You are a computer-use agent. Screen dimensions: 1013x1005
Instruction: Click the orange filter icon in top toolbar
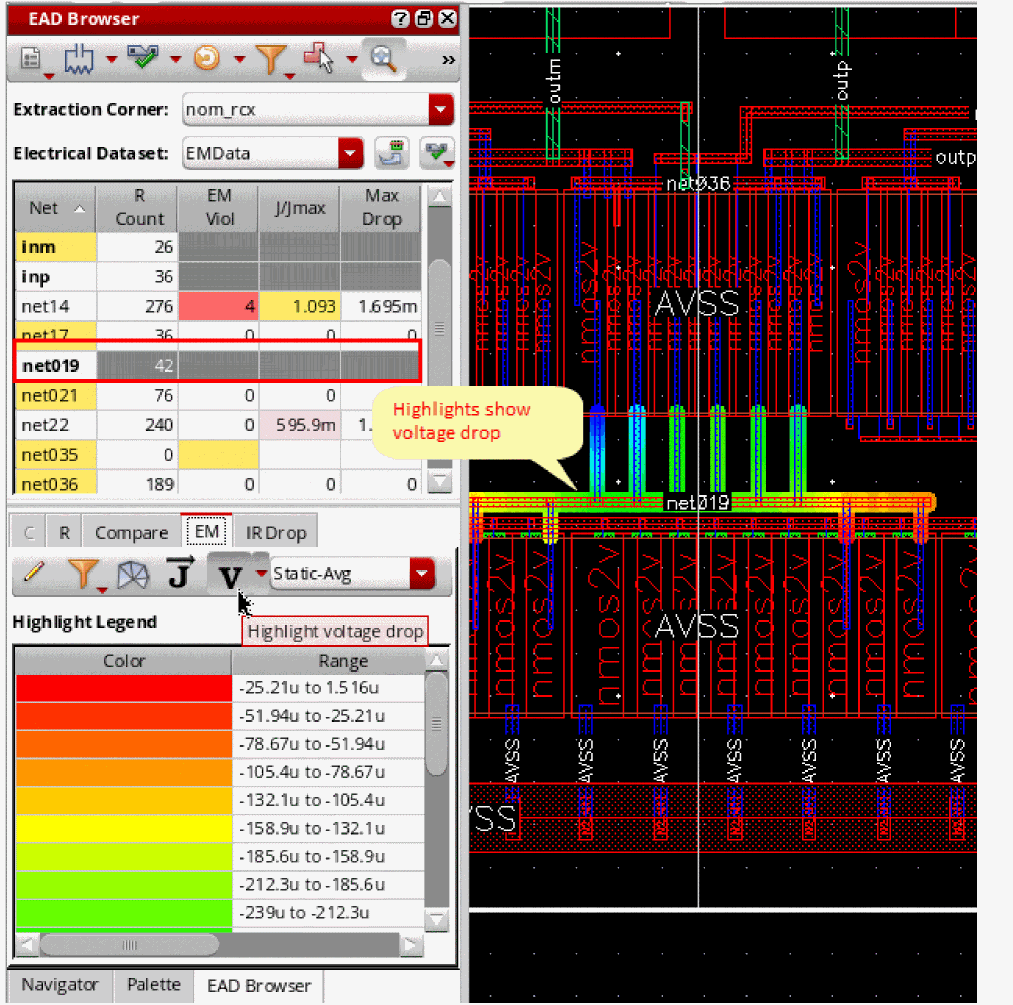[x=270, y=60]
